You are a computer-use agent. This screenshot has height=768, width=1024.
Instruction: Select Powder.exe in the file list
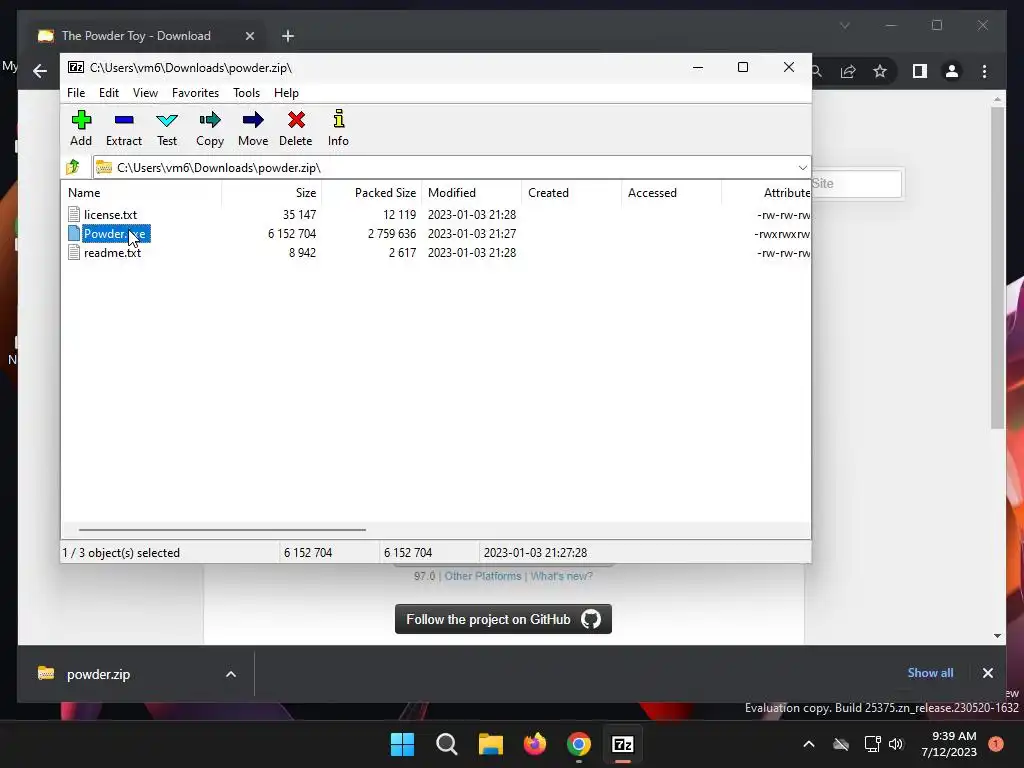pyautogui.click(x=116, y=233)
